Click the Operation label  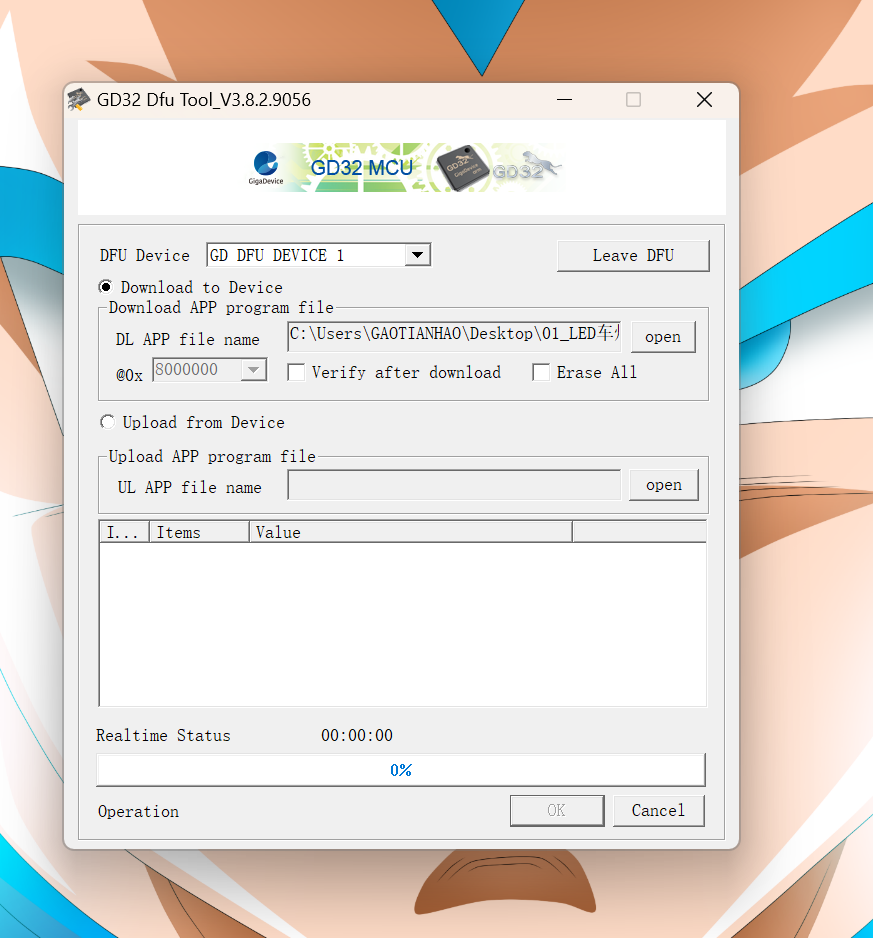(x=138, y=812)
